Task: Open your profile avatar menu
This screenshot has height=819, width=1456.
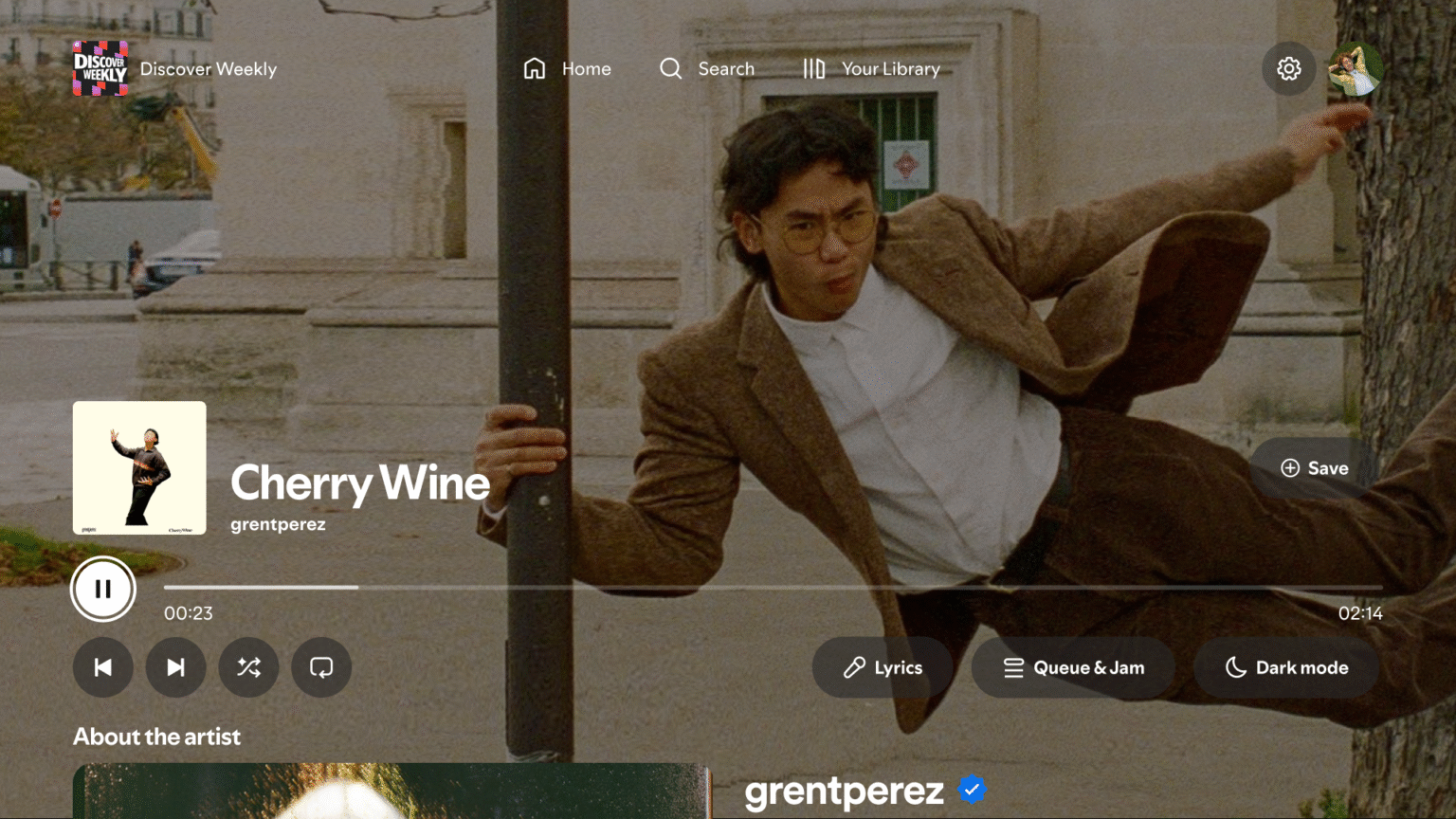Action: tap(1356, 68)
